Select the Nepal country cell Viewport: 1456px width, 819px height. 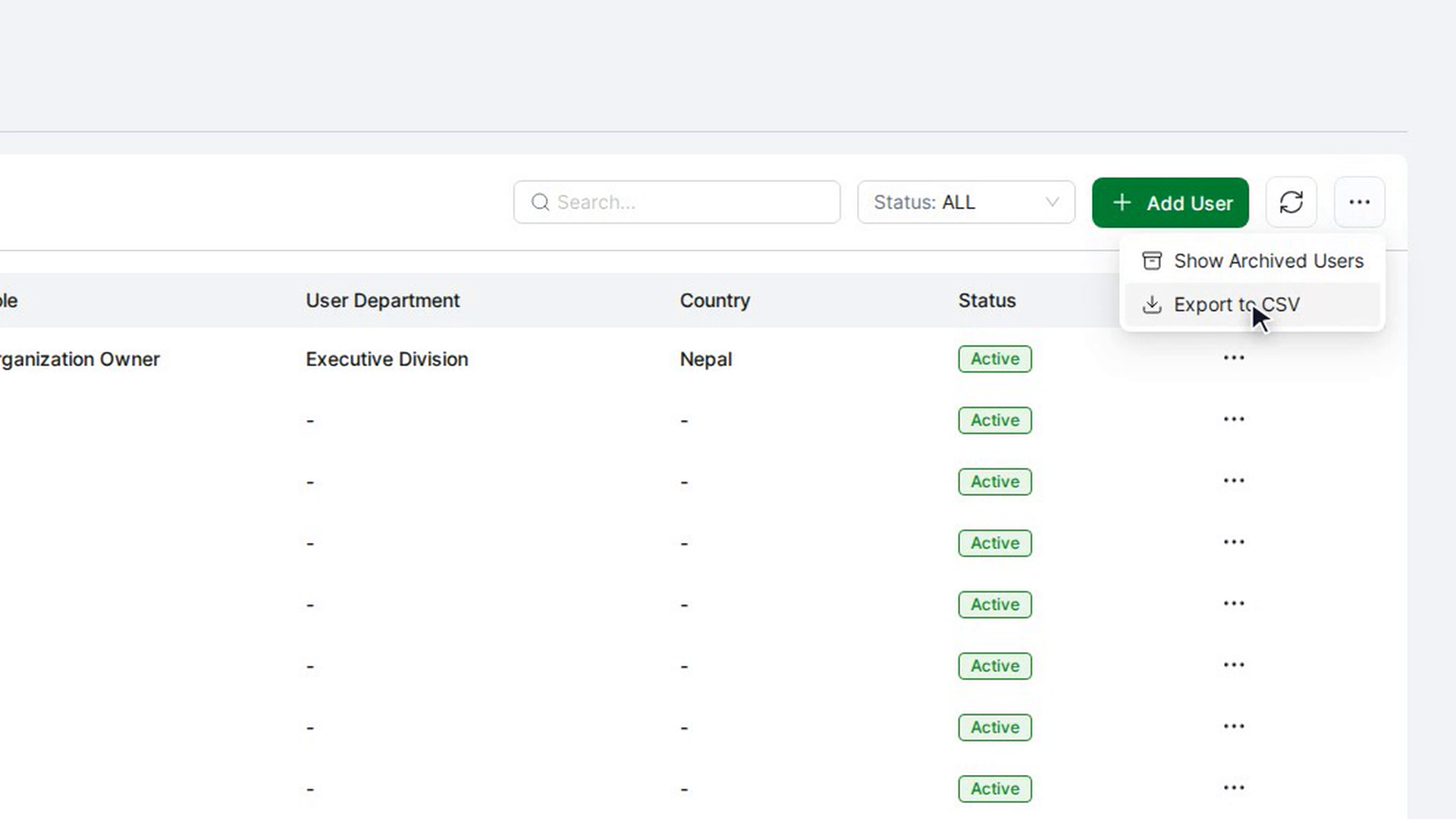[x=706, y=359]
